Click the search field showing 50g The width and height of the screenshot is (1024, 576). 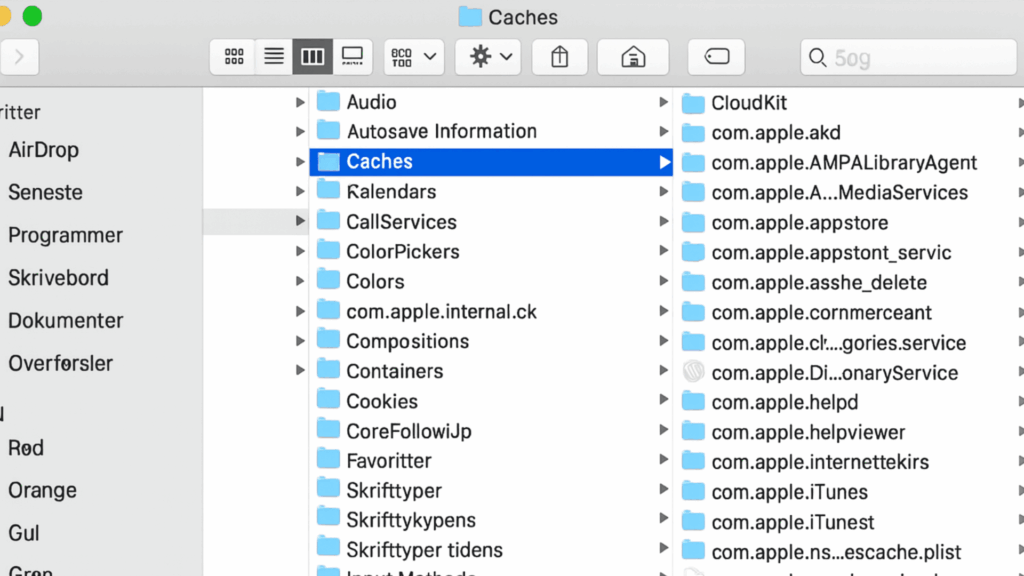coord(906,57)
